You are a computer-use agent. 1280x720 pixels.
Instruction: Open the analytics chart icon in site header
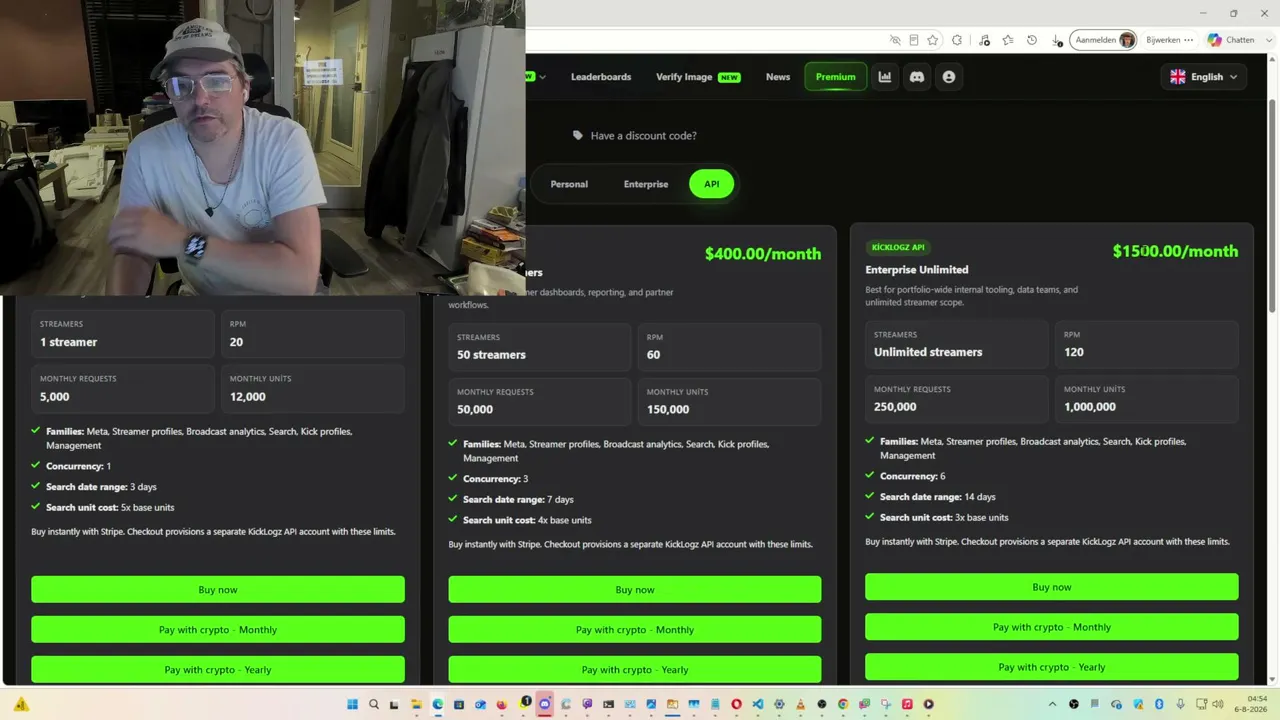click(885, 77)
